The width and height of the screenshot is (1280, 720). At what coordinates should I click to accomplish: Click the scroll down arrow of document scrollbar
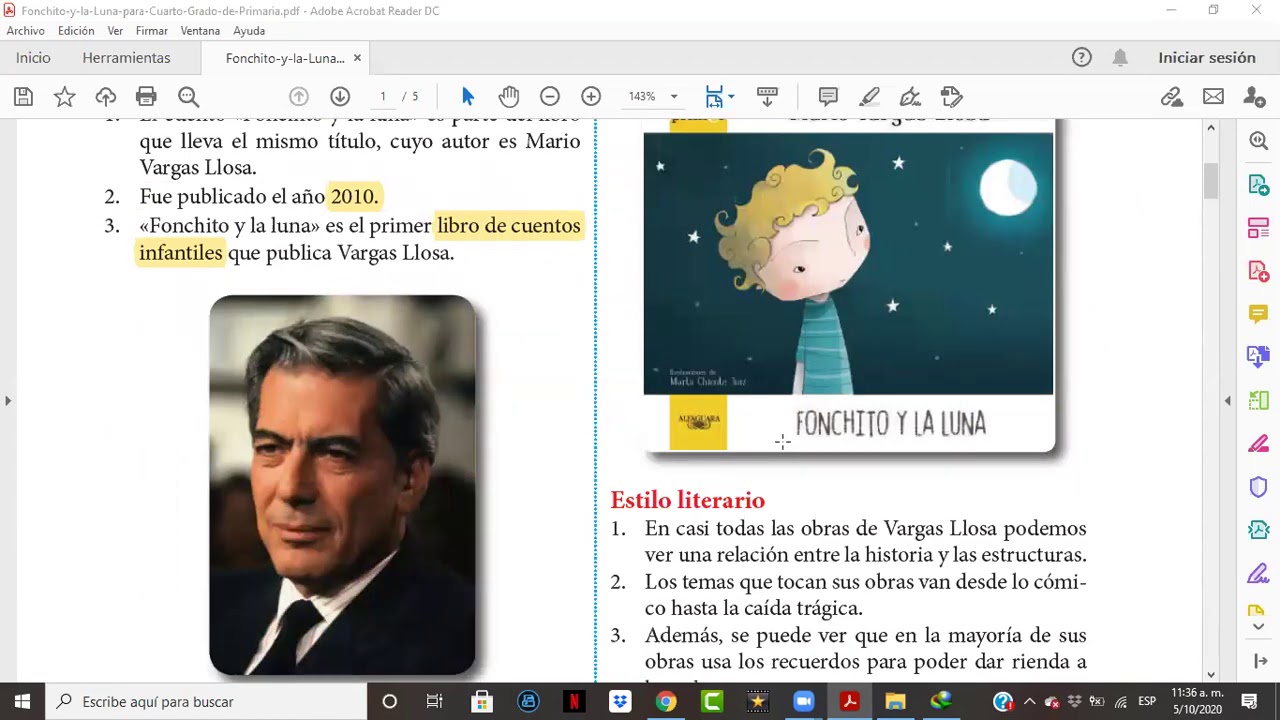(1211, 675)
